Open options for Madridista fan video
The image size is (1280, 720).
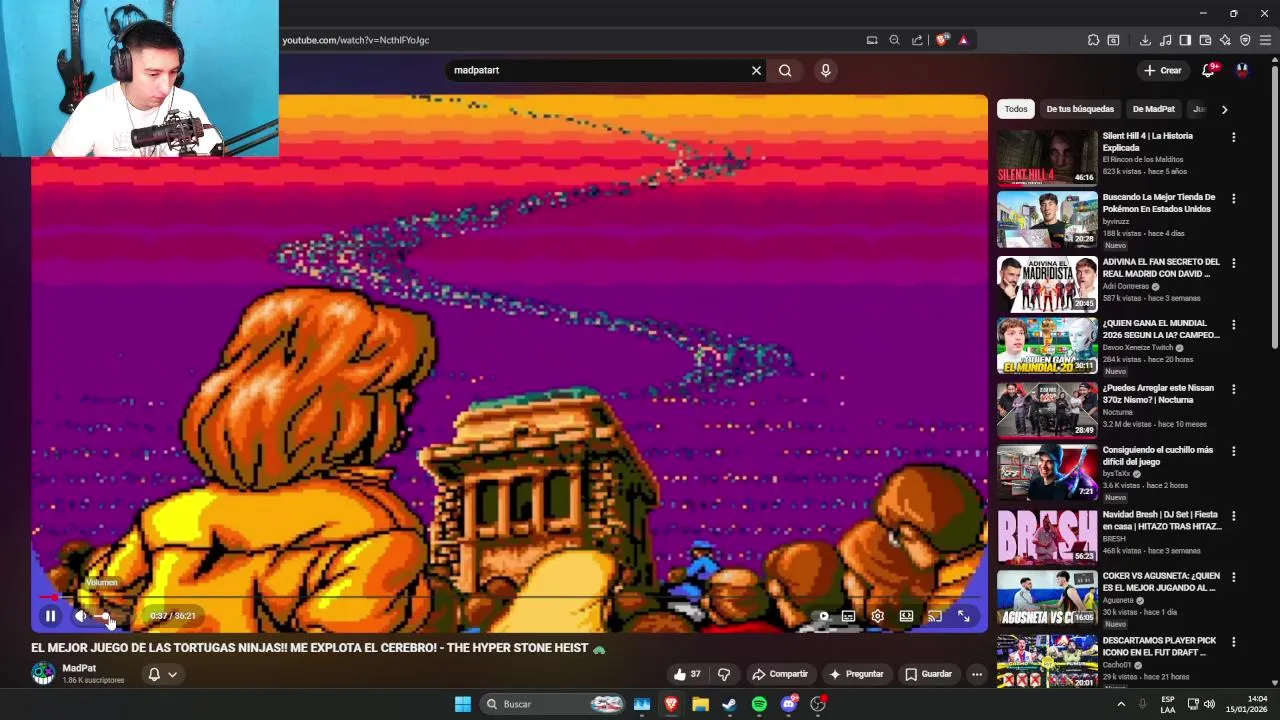click(x=1233, y=263)
